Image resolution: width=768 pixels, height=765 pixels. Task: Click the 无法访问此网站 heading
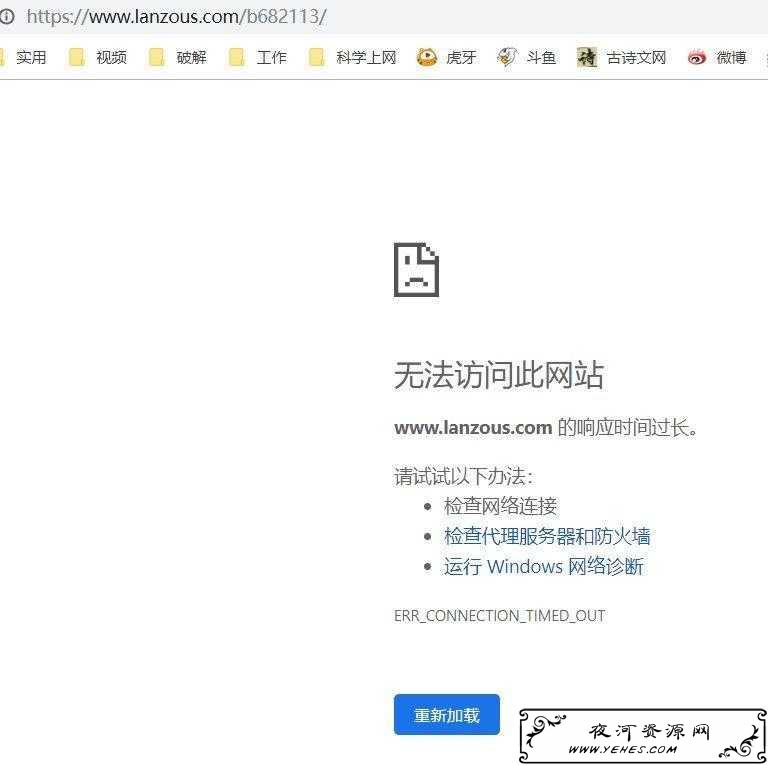click(499, 375)
